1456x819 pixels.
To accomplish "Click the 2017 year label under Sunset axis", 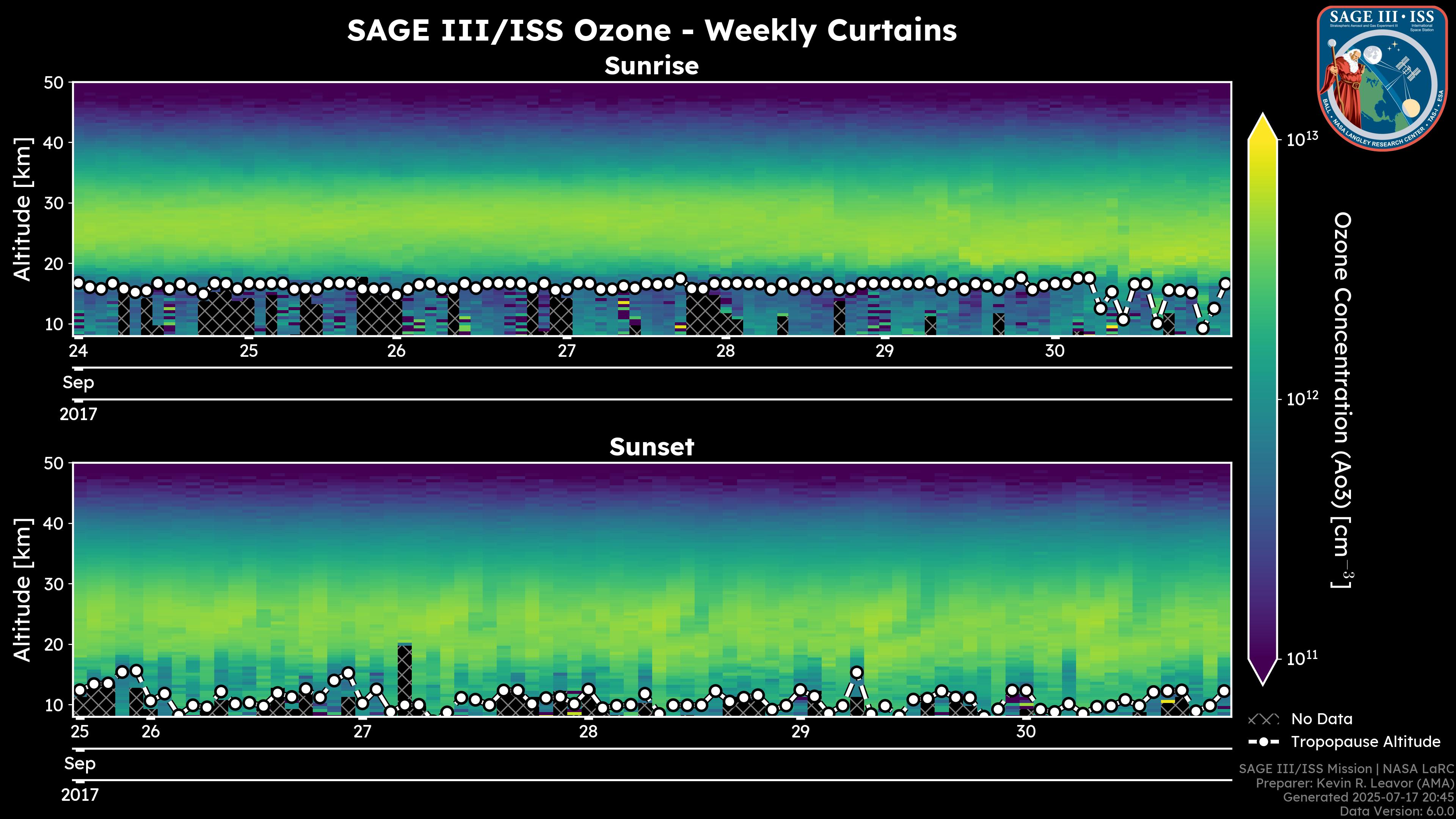I will tap(80, 795).
